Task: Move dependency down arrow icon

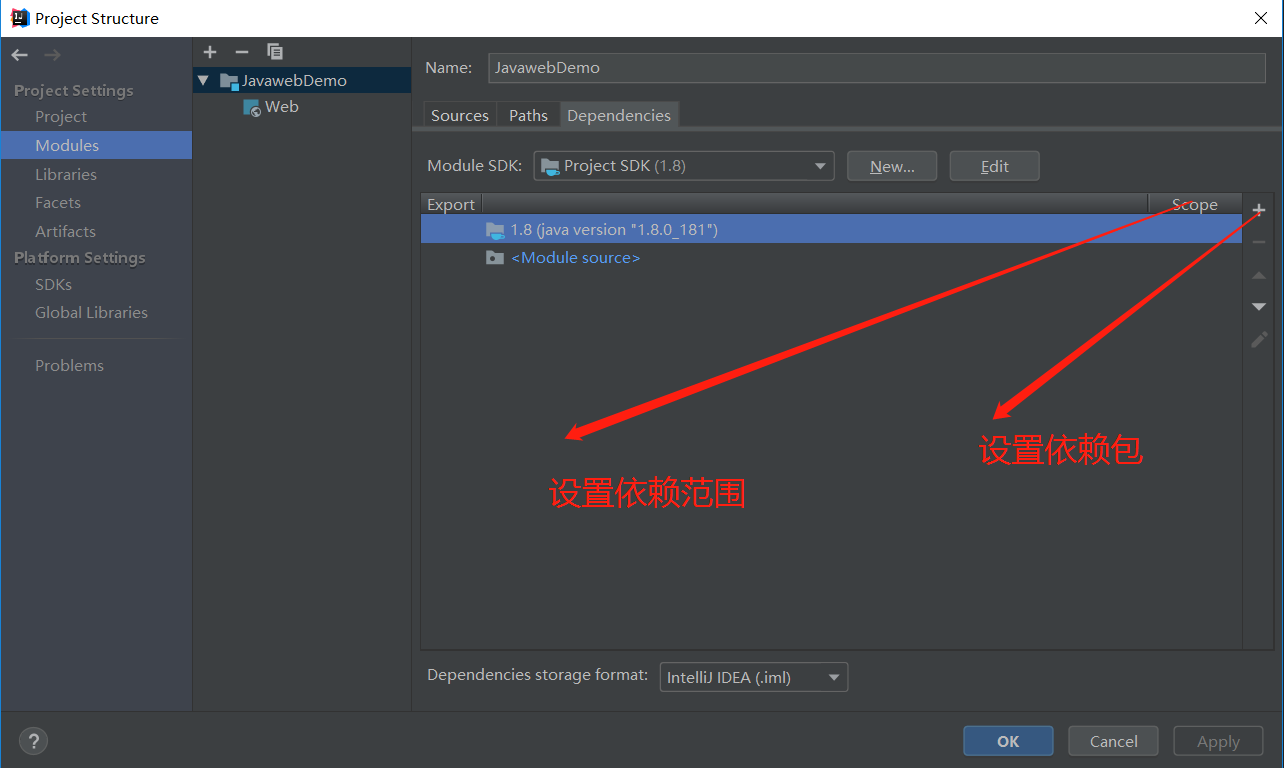Action: click(x=1259, y=307)
